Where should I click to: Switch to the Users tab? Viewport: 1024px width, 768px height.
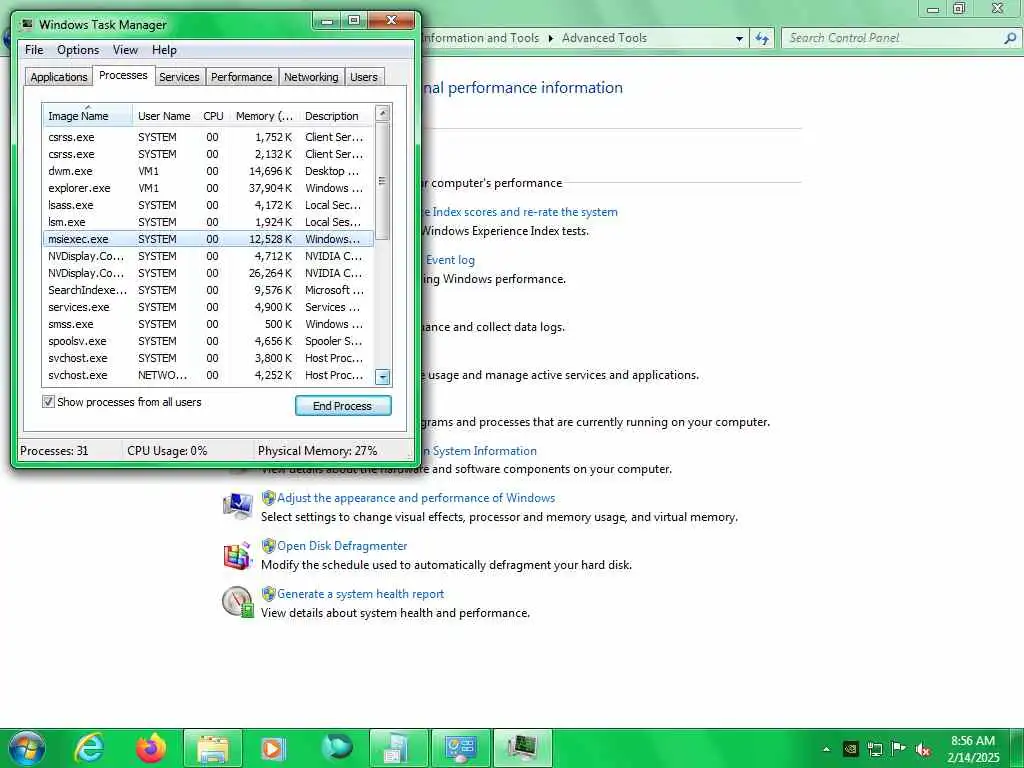point(364,76)
